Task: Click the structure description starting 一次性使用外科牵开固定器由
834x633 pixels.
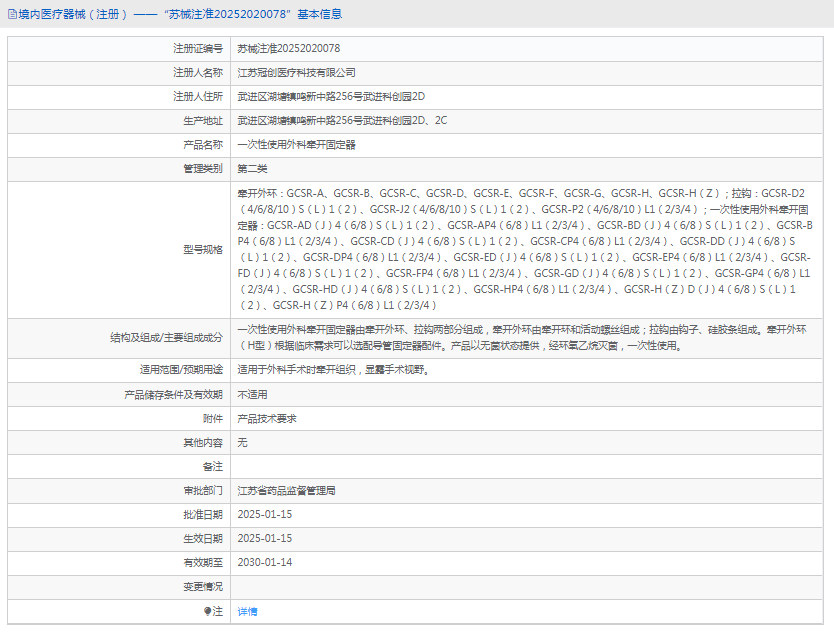Action: [x=522, y=338]
